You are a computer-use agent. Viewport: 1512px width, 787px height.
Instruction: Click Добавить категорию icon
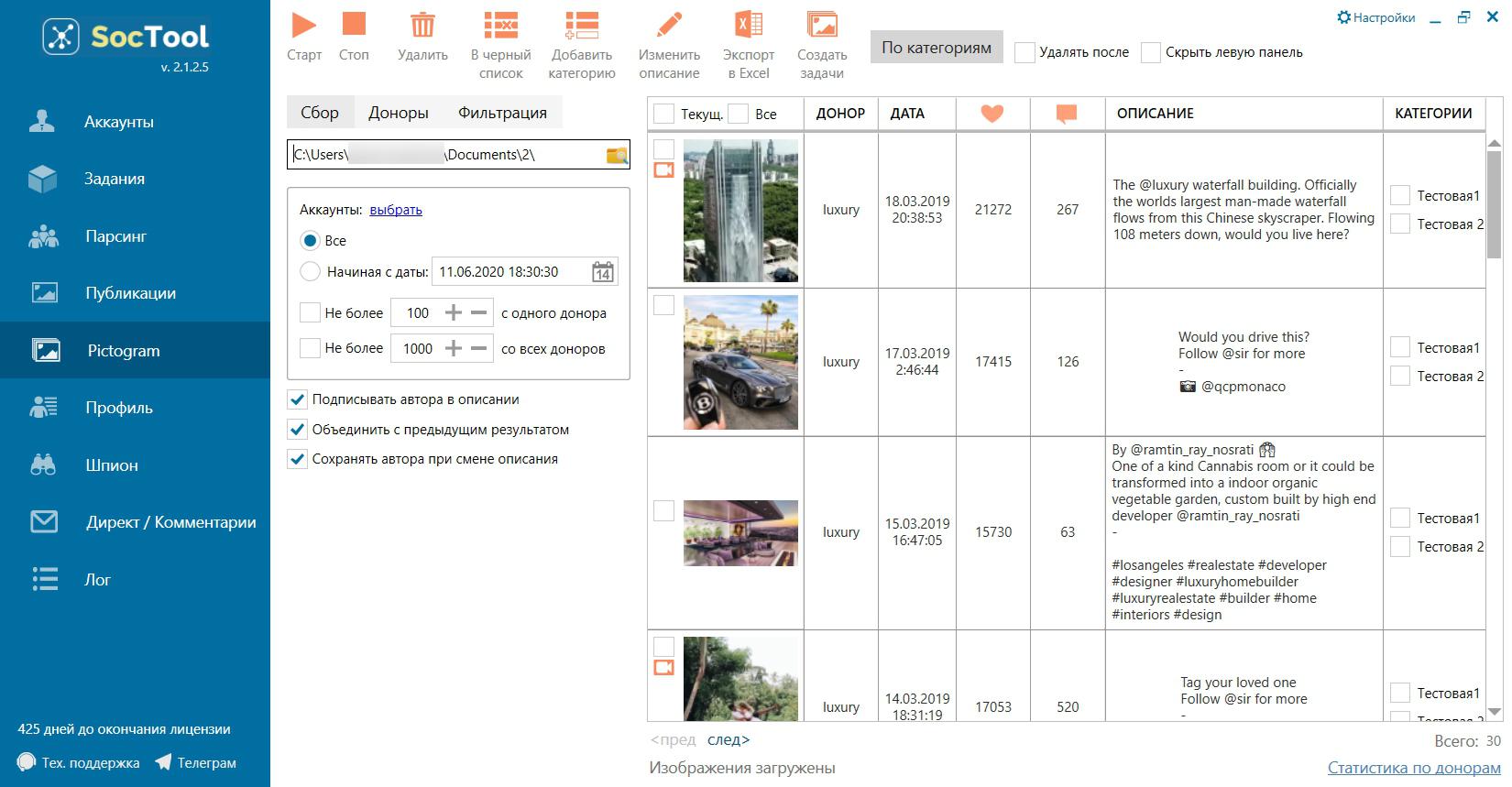click(582, 25)
